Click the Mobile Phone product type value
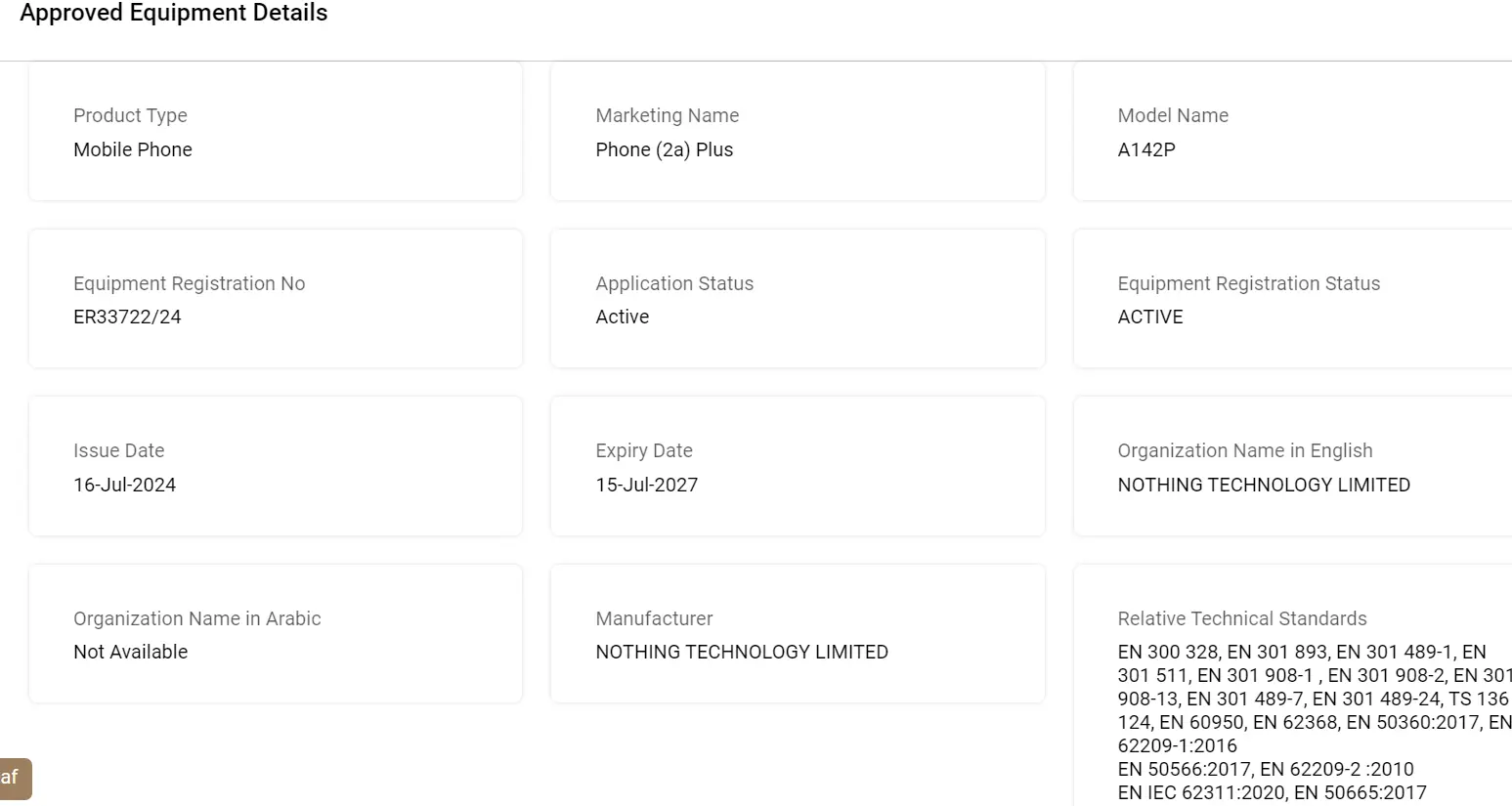The image size is (1512, 806). click(133, 149)
